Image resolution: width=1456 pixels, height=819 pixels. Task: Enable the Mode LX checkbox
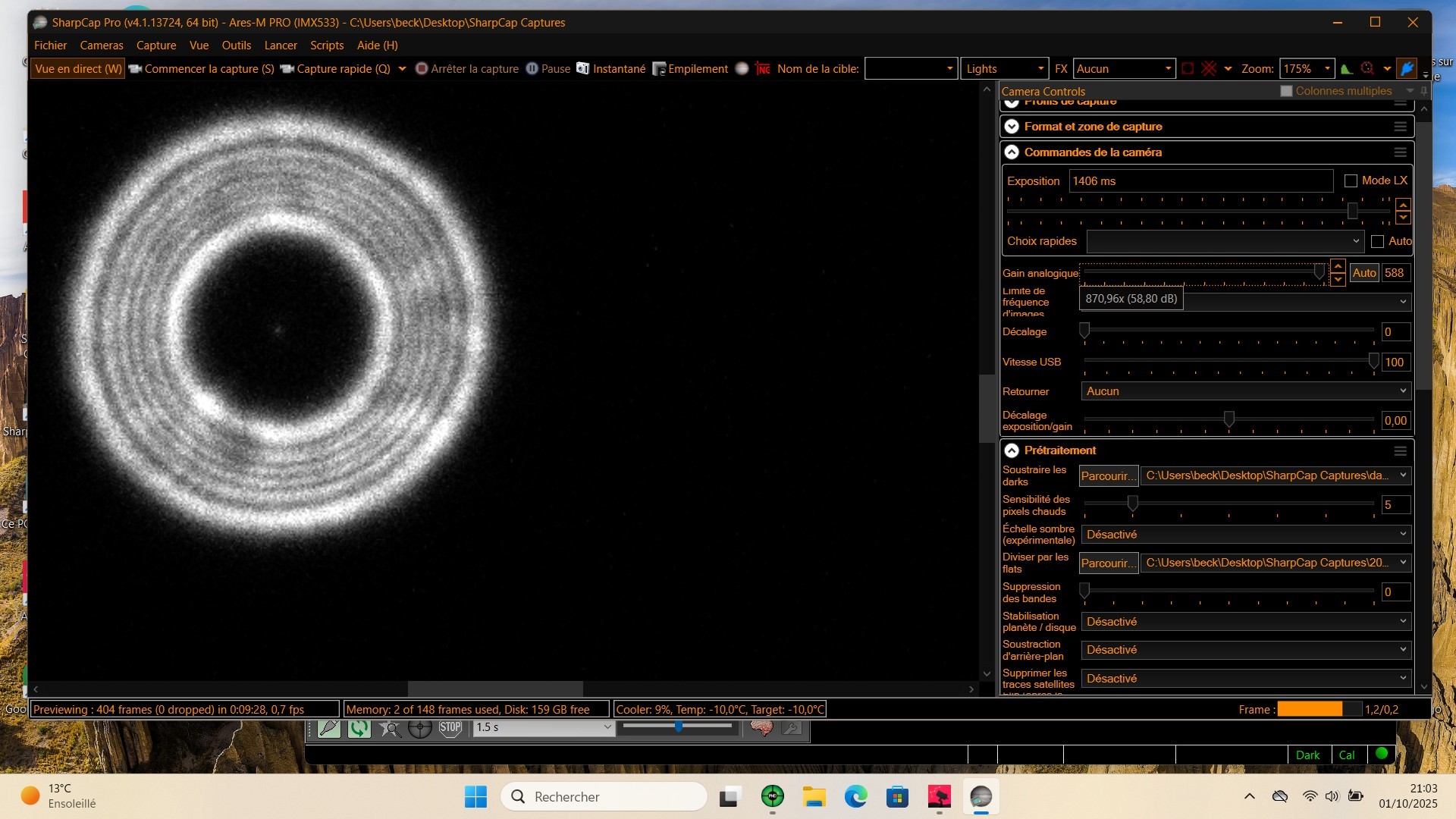pyautogui.click(x=1351, y=180)
